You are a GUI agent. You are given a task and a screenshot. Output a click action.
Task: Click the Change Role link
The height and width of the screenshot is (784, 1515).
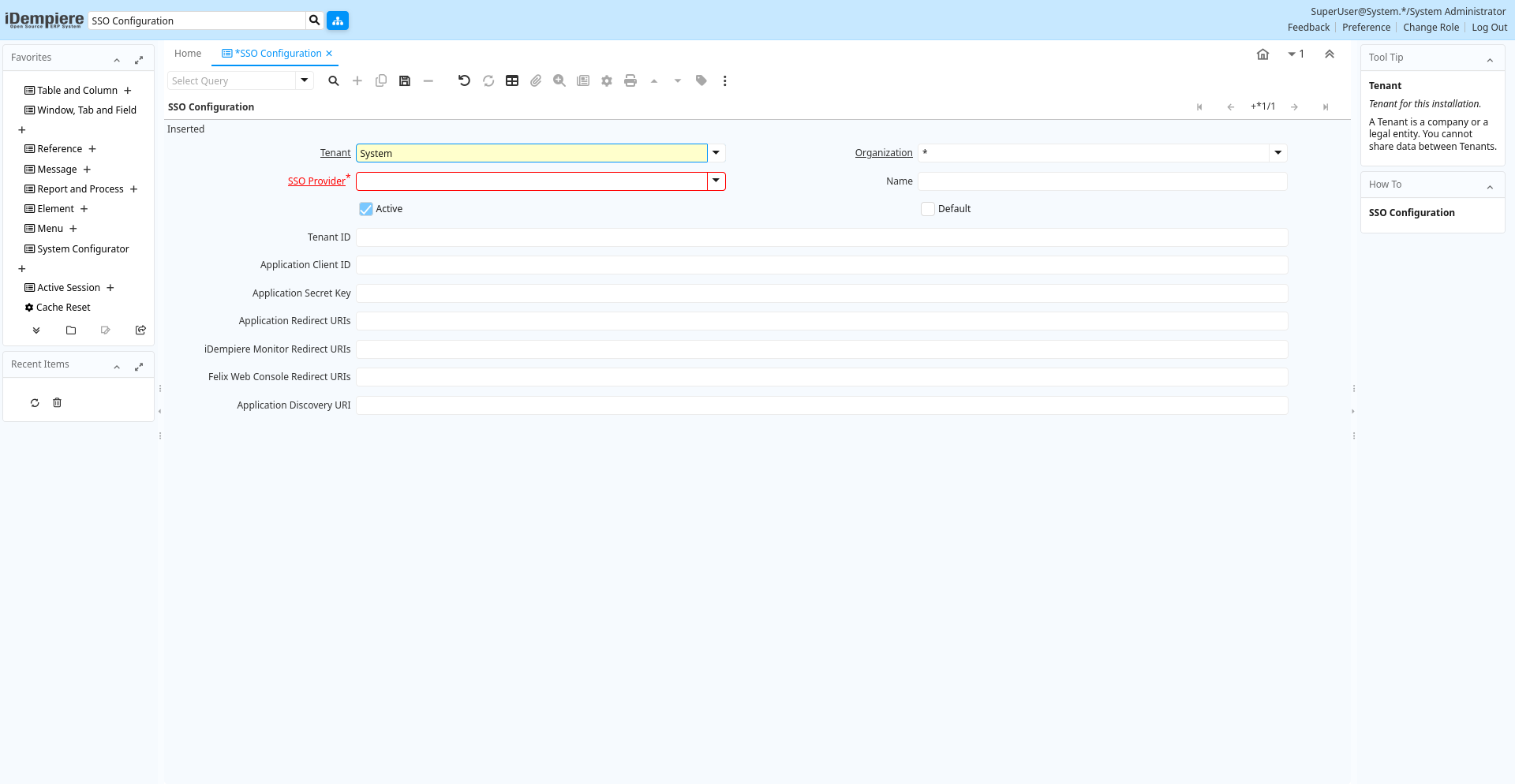click(1431, 28)
